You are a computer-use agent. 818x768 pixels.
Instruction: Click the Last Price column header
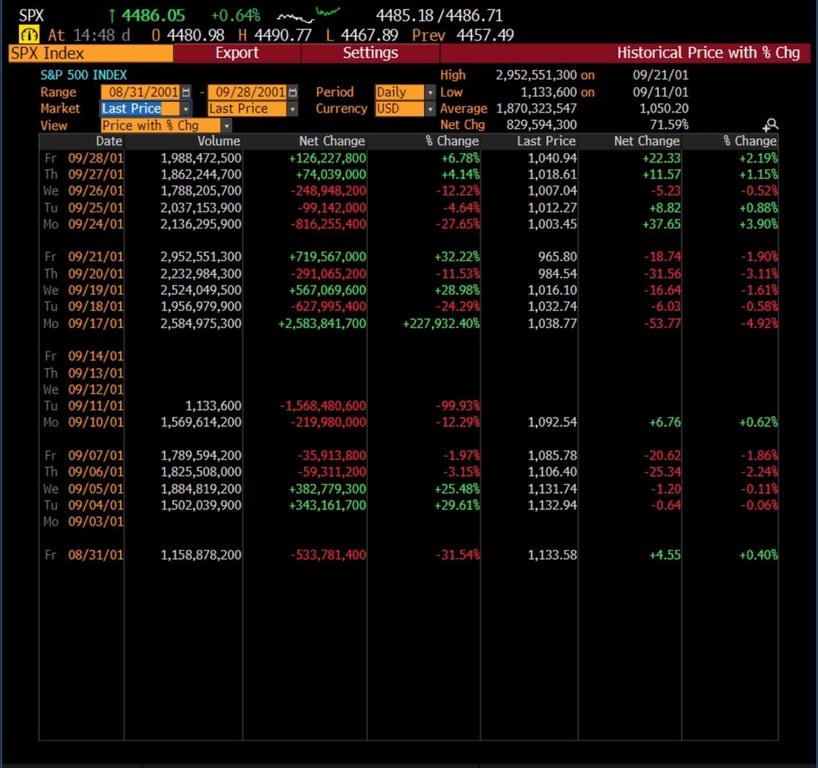pyautogui.click(x=546, y=141)
